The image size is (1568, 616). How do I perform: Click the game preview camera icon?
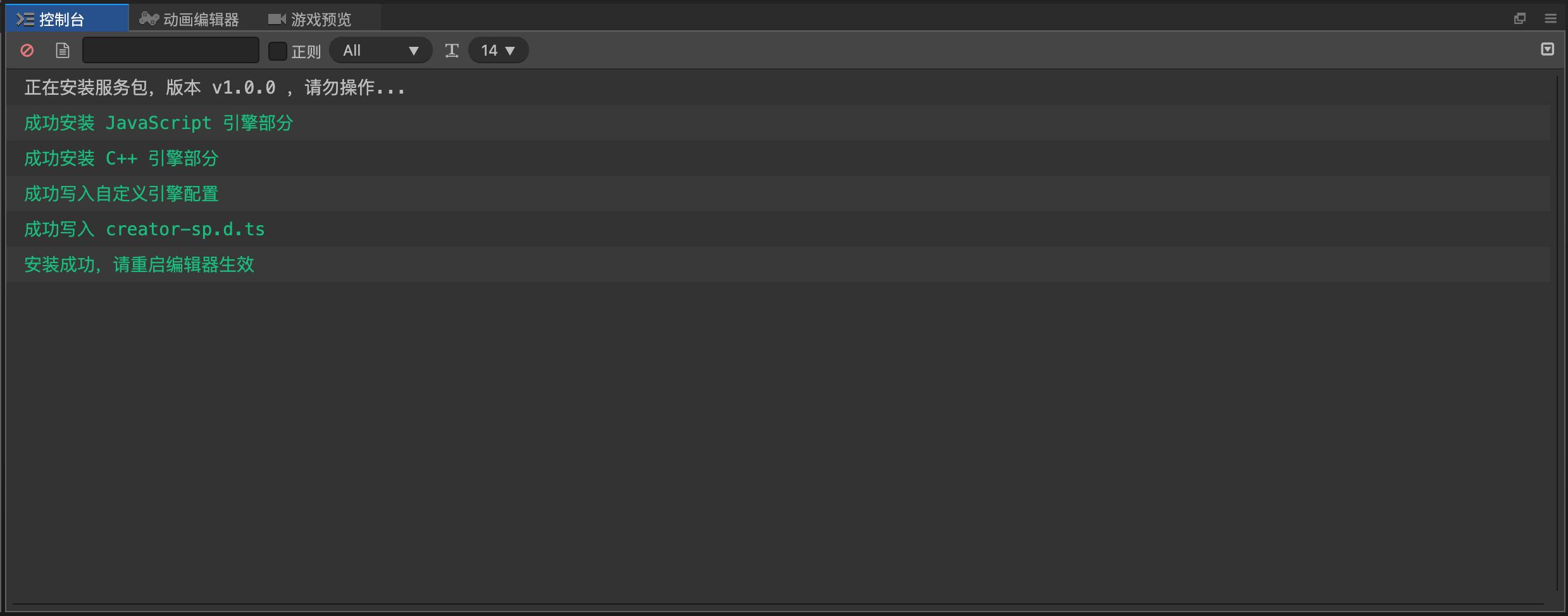(277, 19)
